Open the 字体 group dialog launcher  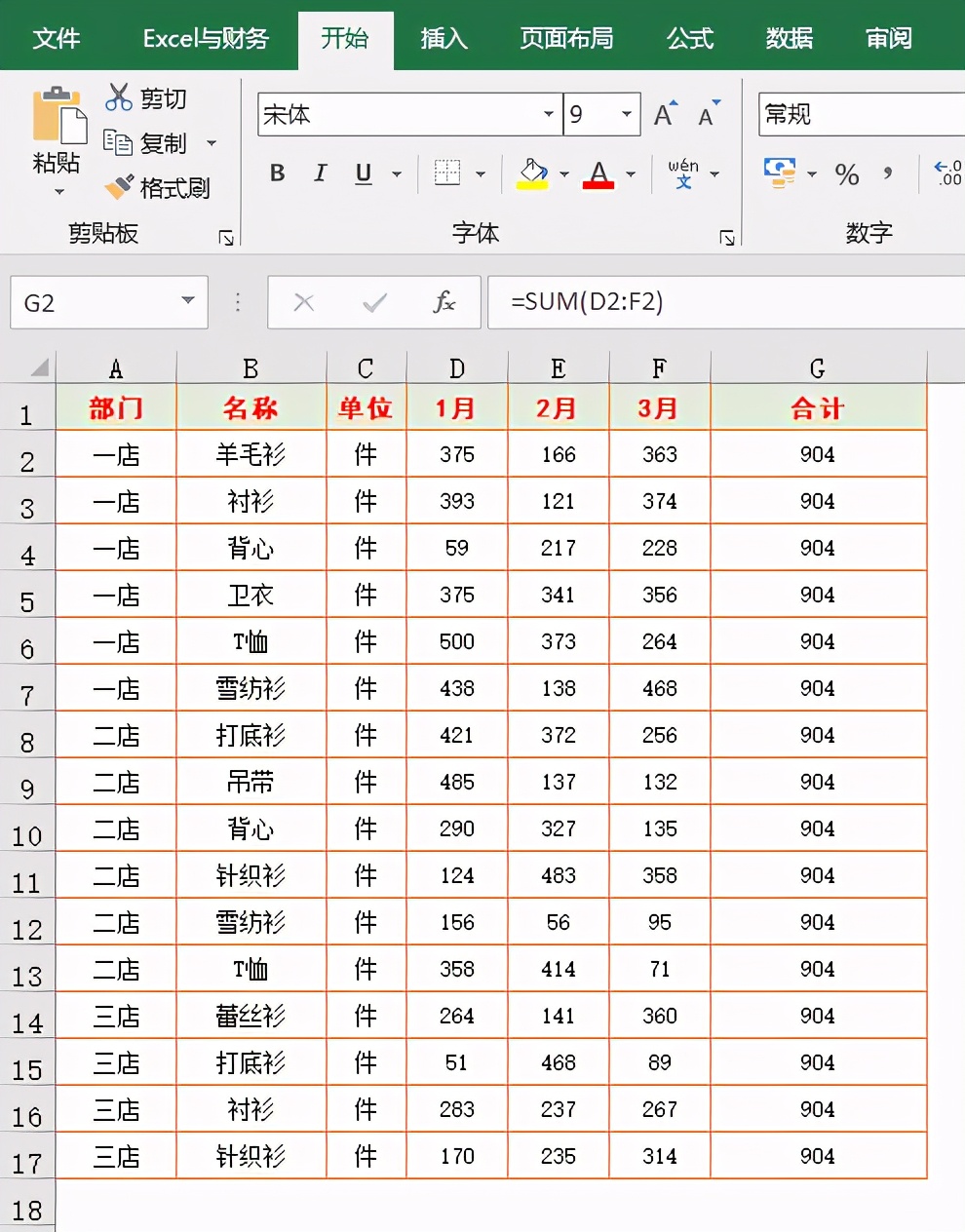coord(727,235)
